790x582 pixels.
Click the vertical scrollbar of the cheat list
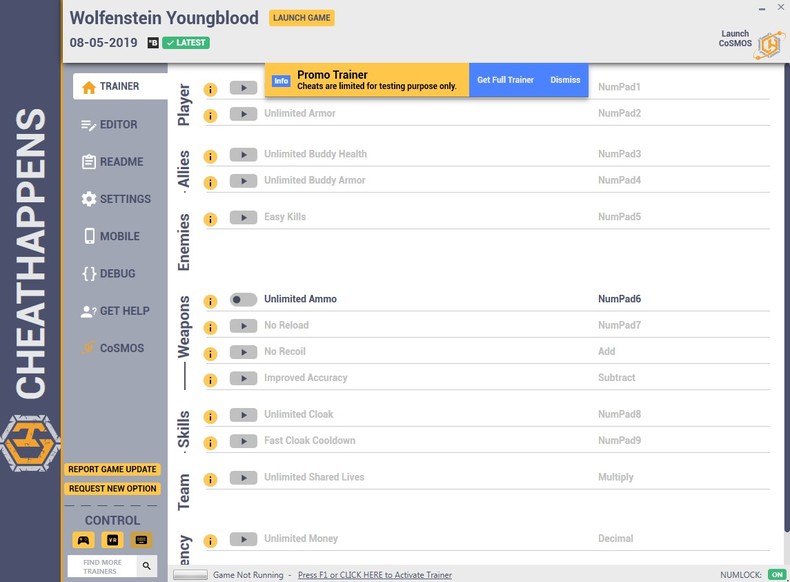point(786,298)
